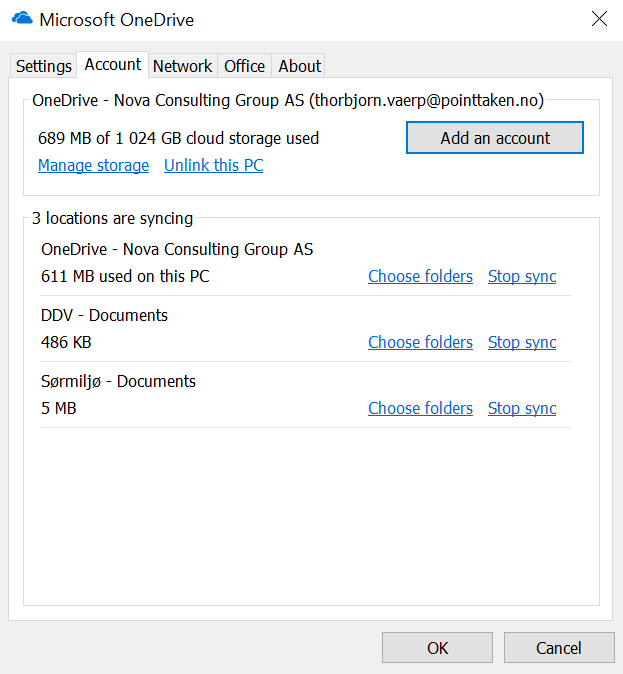Screen dimensions: 623x674
Task: Select the Account tab
Action: point(113,64)
